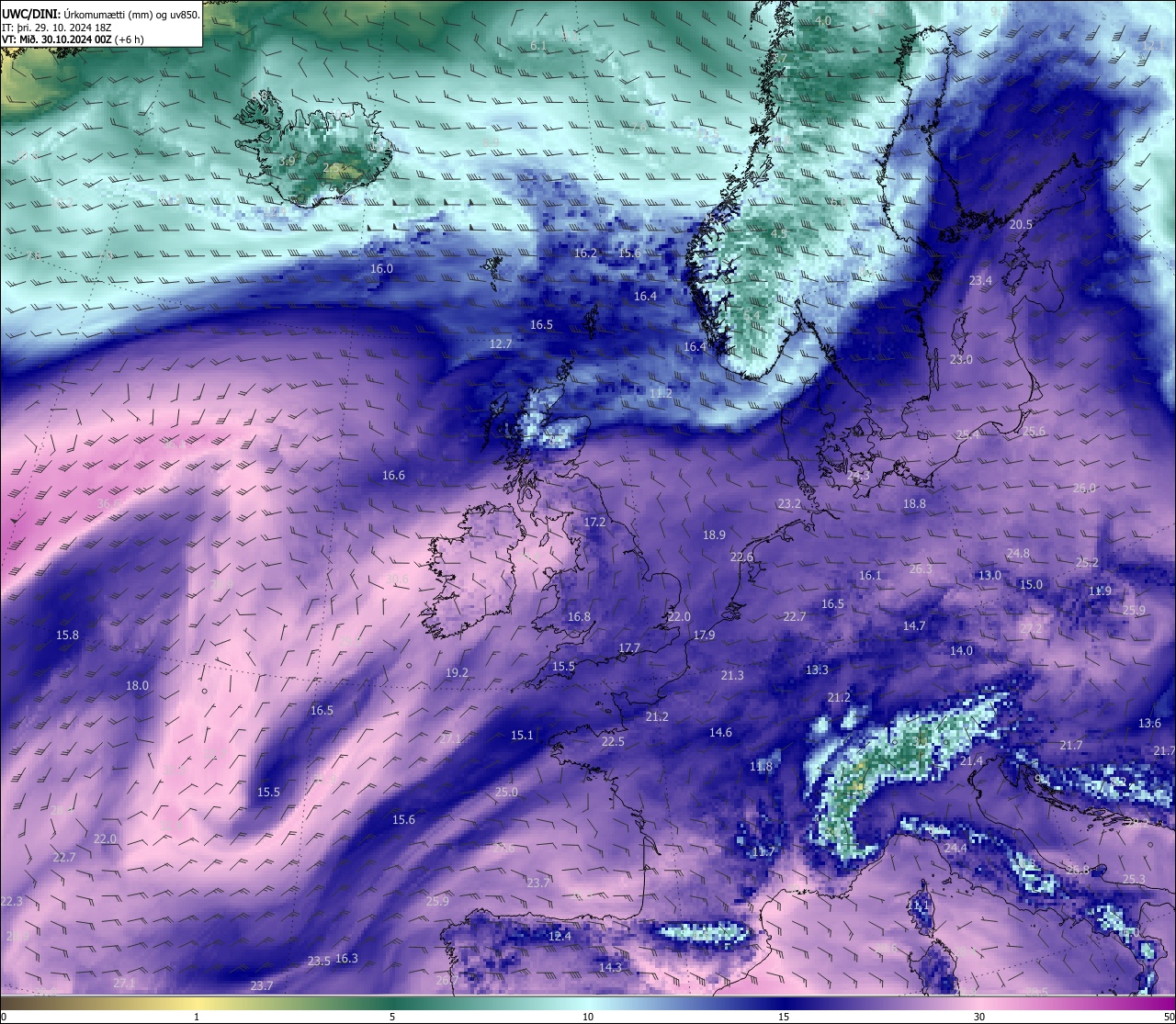The image size is (1176, 1024).
Task: Select the 3.9 value over Iceland
Action: point(287,161)
